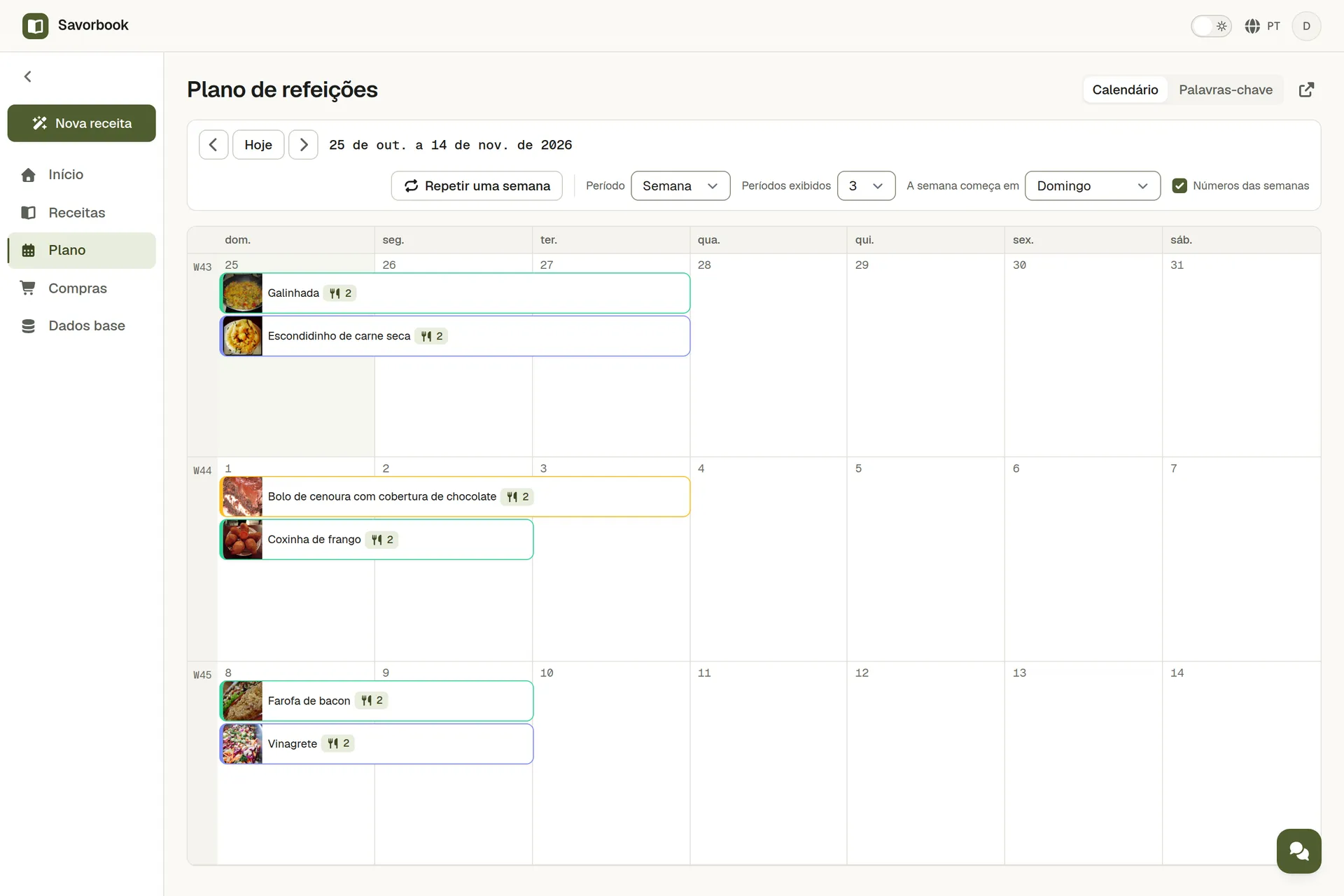Collapse the sidebar with back chevron
This screenshot has height=896, width=1344.
click(x=28, y=76)
